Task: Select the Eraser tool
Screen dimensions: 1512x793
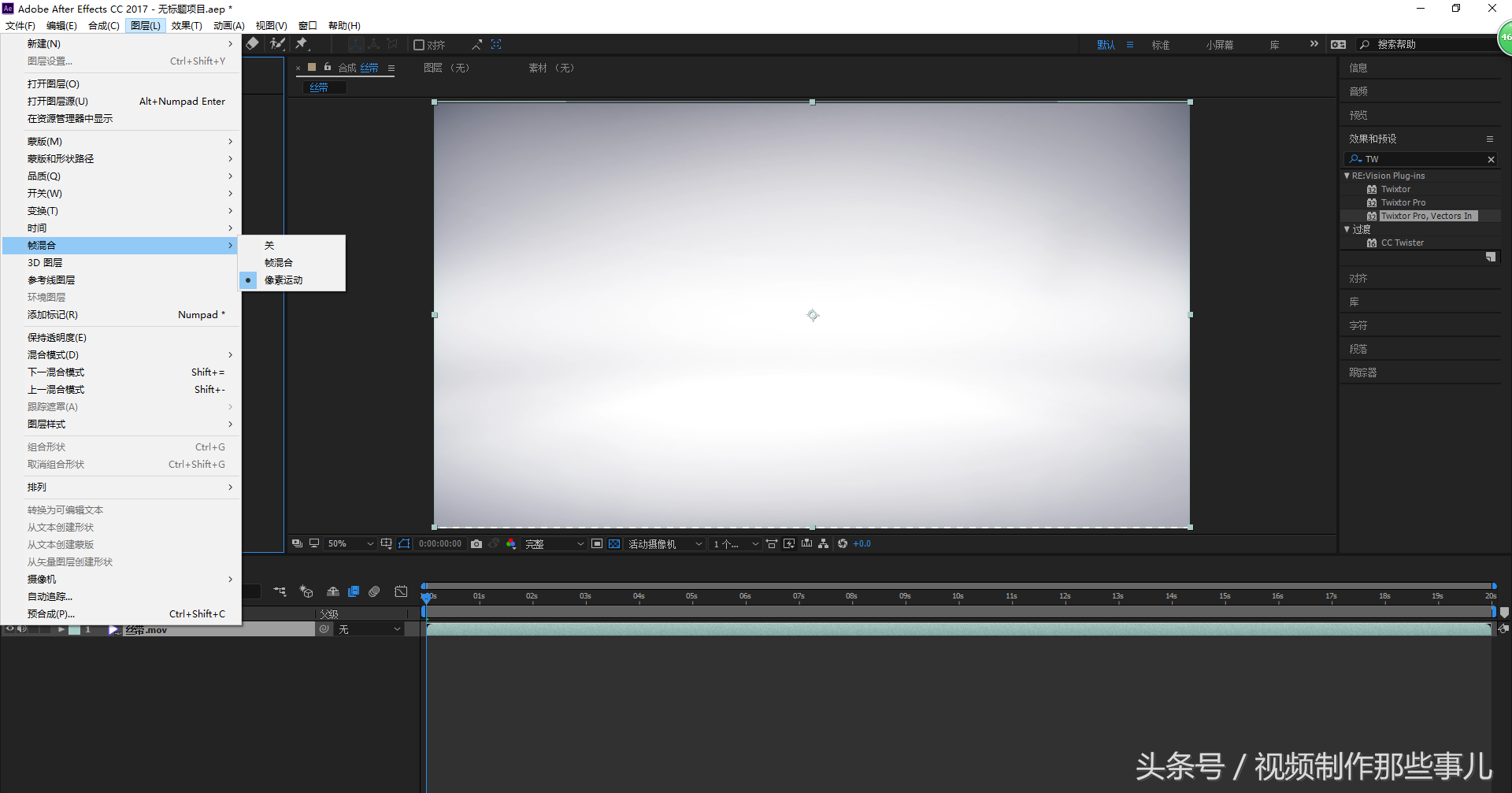Action: pyautogui.click(x=252, y=44)
